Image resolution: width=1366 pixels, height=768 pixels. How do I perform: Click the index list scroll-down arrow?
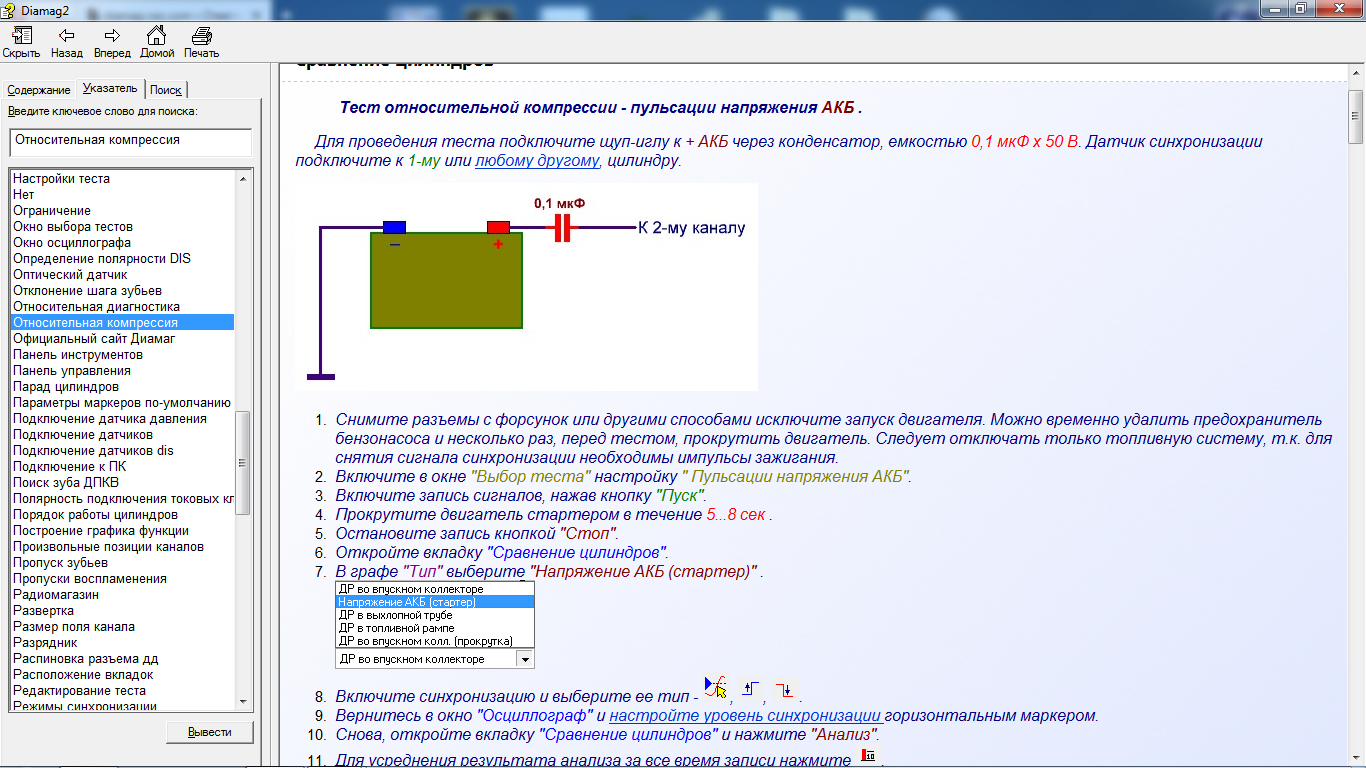coord(243,701)
